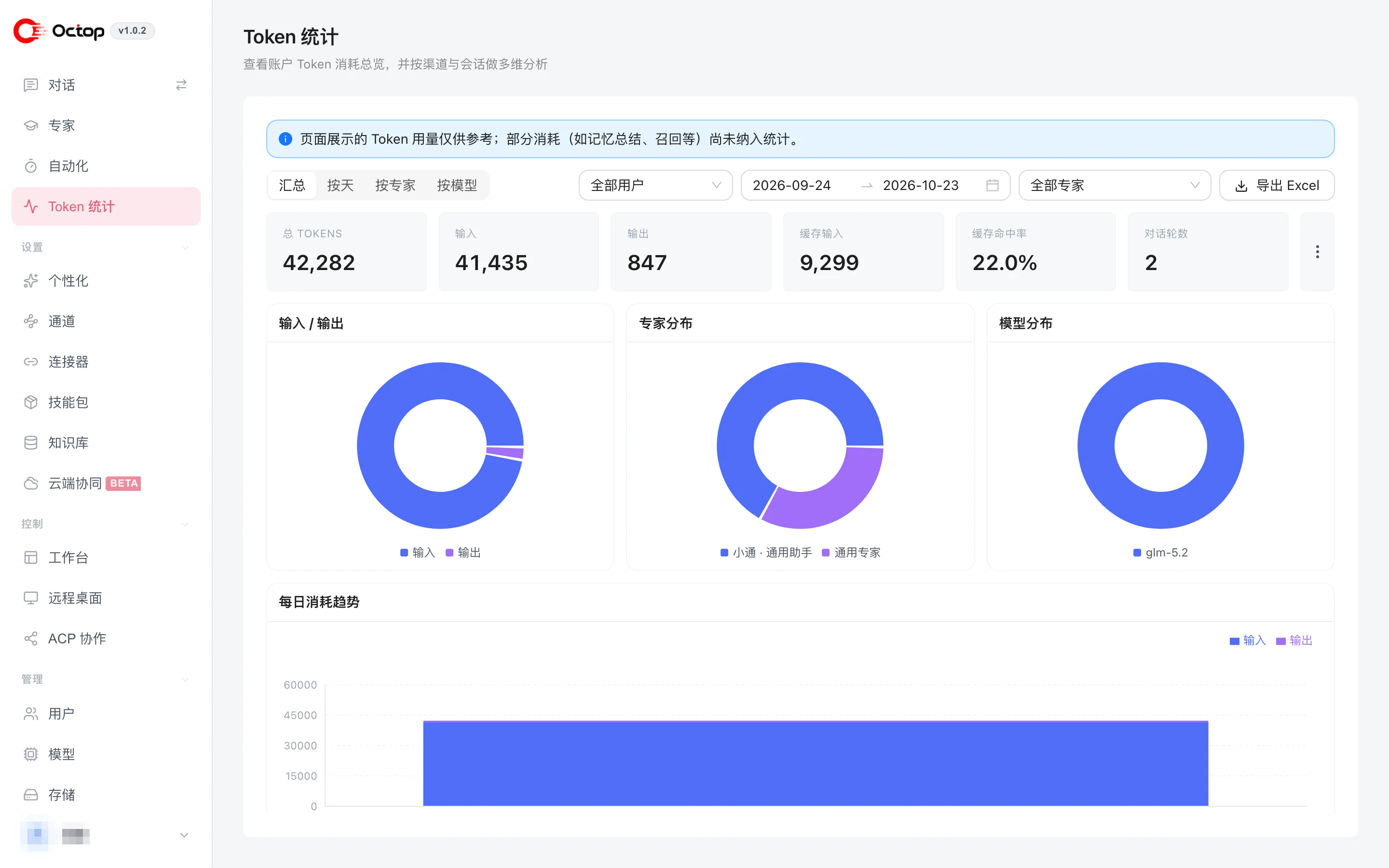
Task: Click the Octop logo
Action: click(58, 30)
